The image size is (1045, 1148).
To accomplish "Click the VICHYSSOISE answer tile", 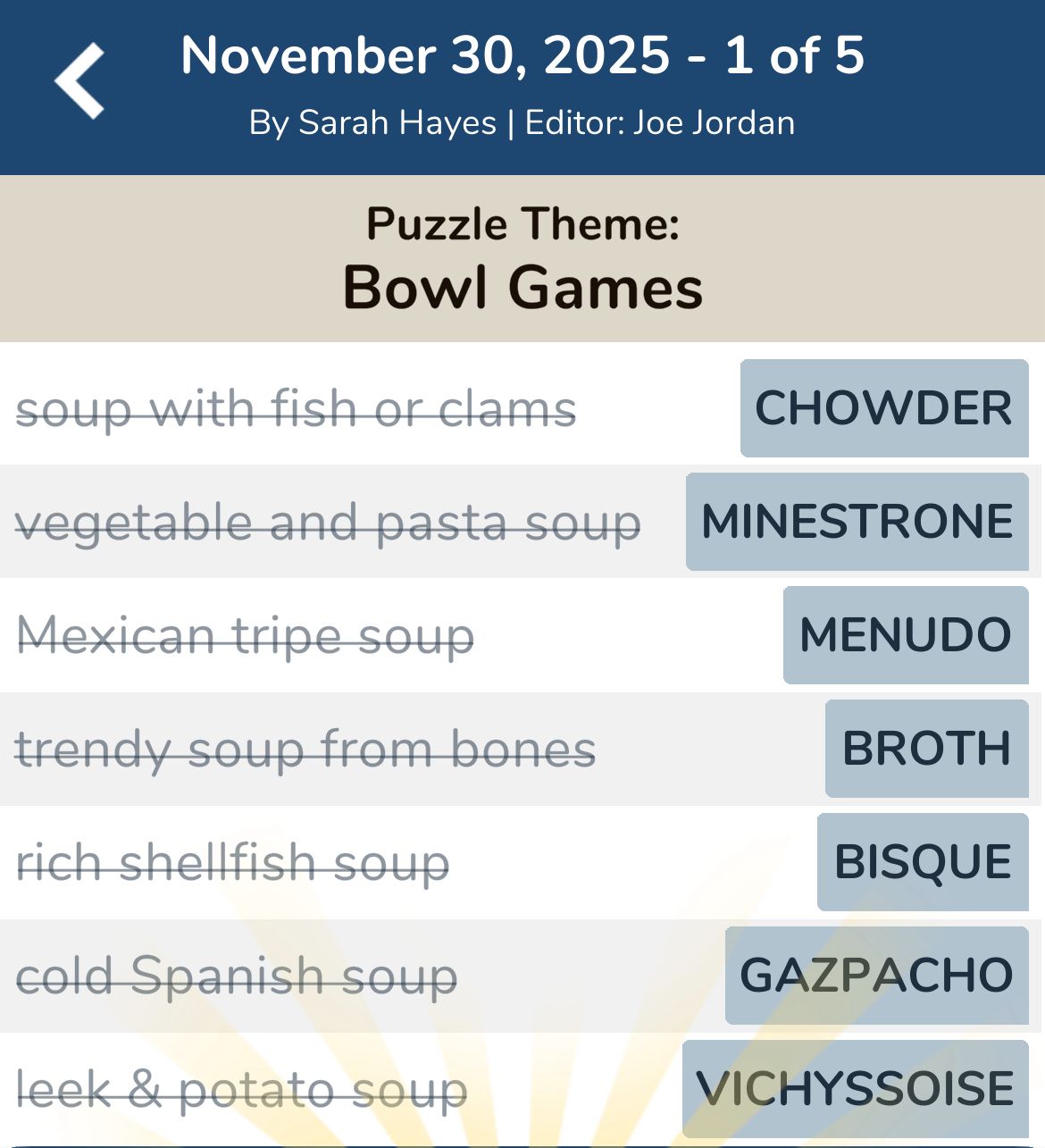I will [855, 1088].
